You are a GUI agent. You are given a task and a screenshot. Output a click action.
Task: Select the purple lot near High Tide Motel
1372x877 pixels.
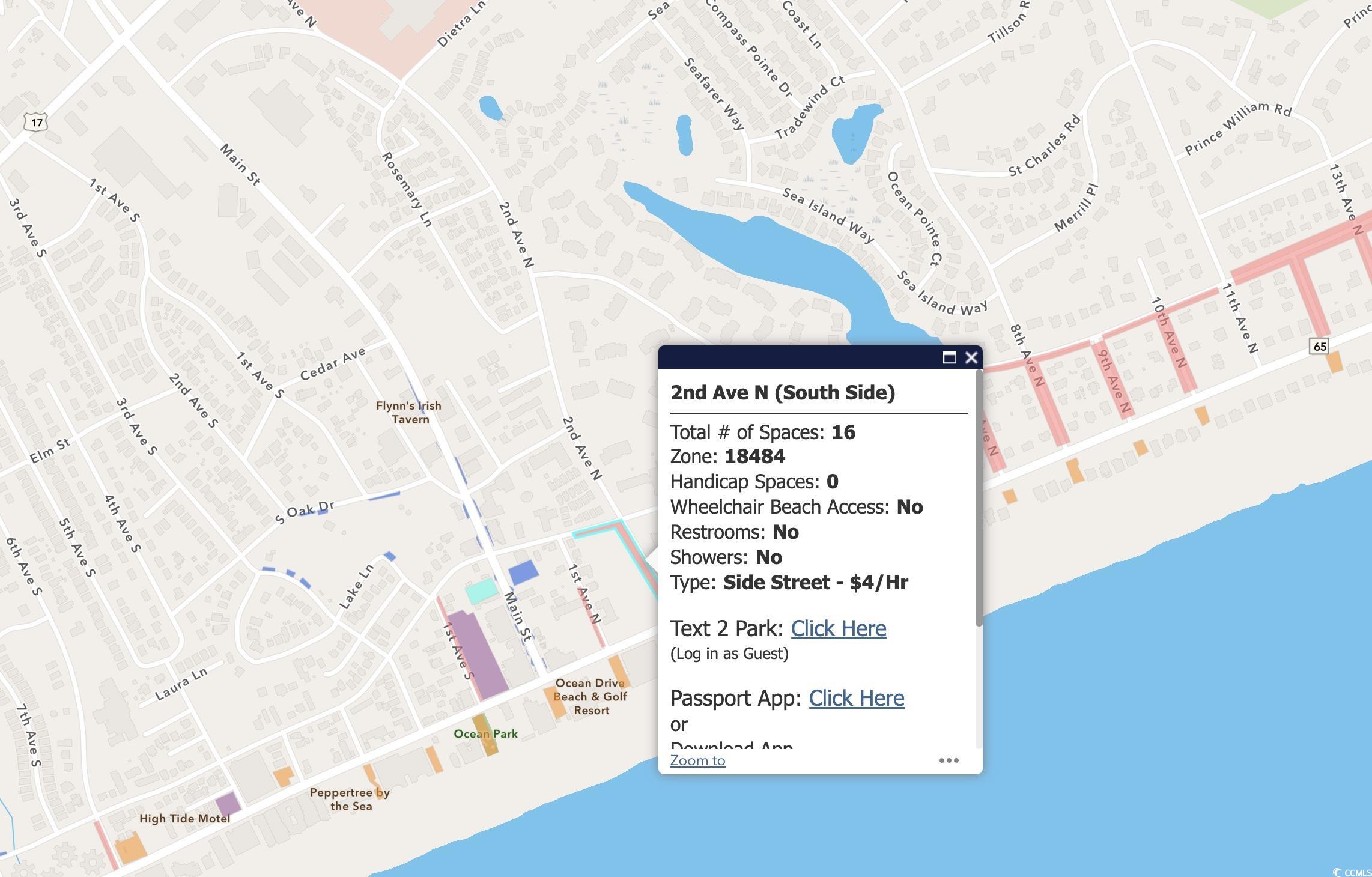pos(228,804)
